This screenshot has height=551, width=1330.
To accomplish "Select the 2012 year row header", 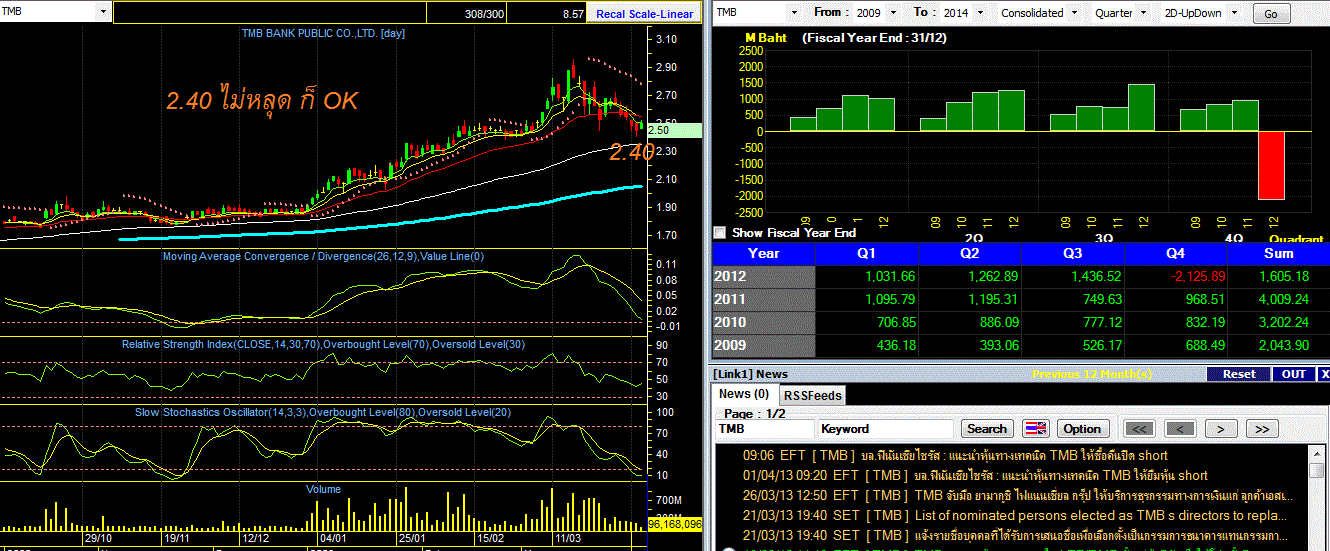I will (x=763, y=277).
